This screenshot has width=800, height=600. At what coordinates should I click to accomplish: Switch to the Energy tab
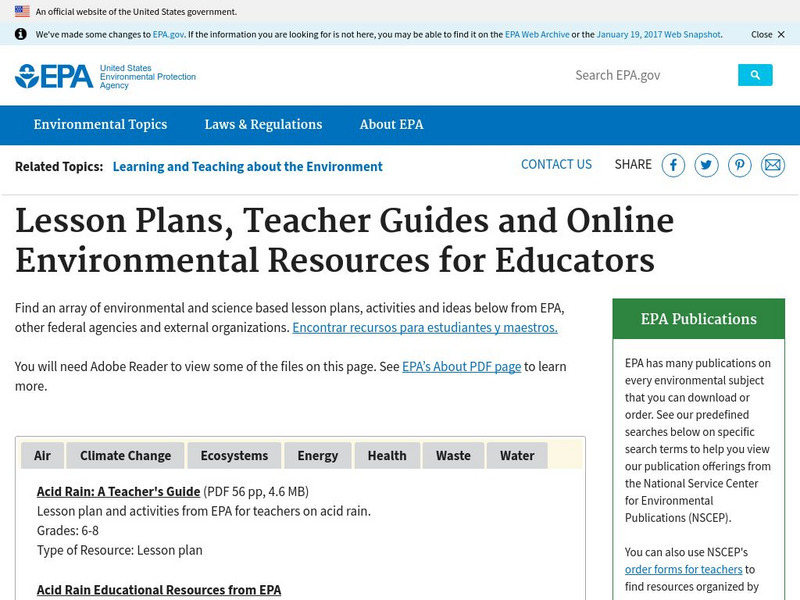tap(318, 456)
